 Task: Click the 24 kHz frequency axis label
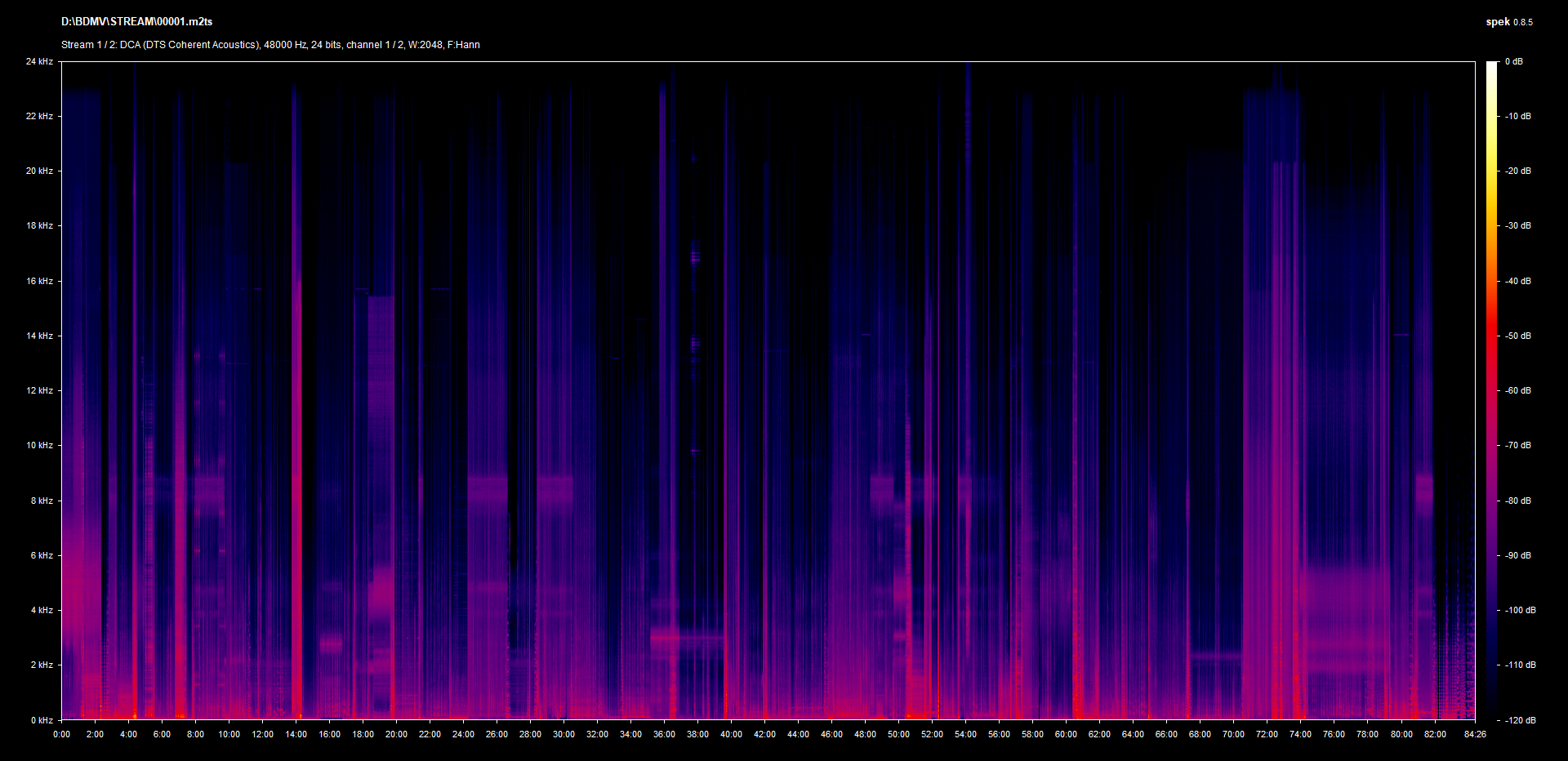[39, 61]
